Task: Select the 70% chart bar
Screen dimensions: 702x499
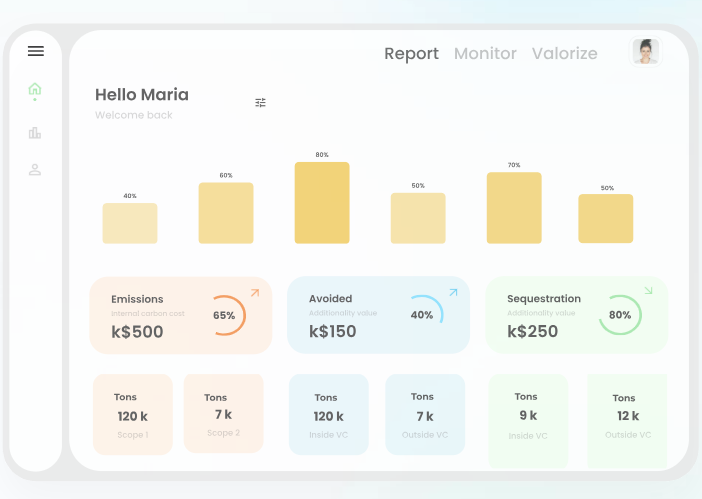Action: (x=514, y=208)
